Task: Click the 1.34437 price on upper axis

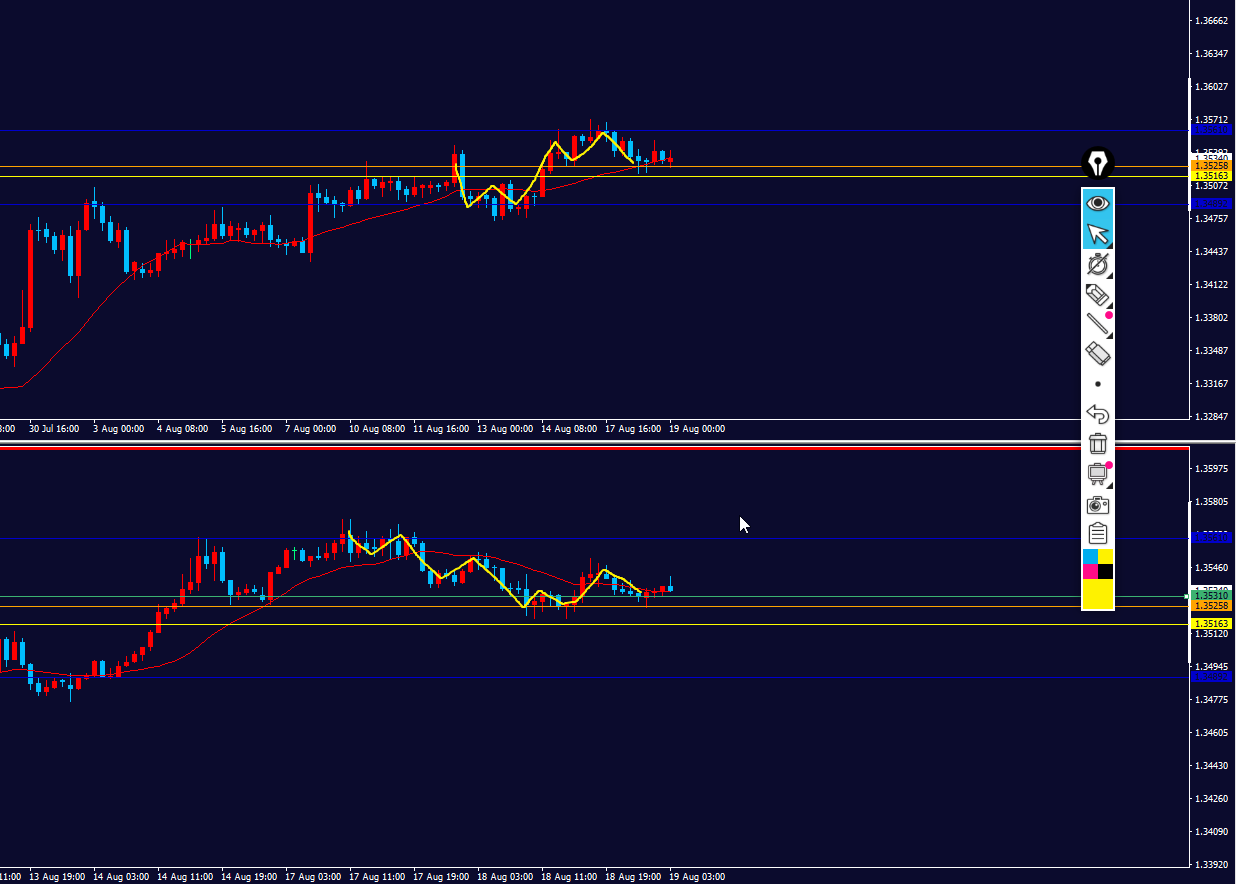Action: [x=1212, y=251]
